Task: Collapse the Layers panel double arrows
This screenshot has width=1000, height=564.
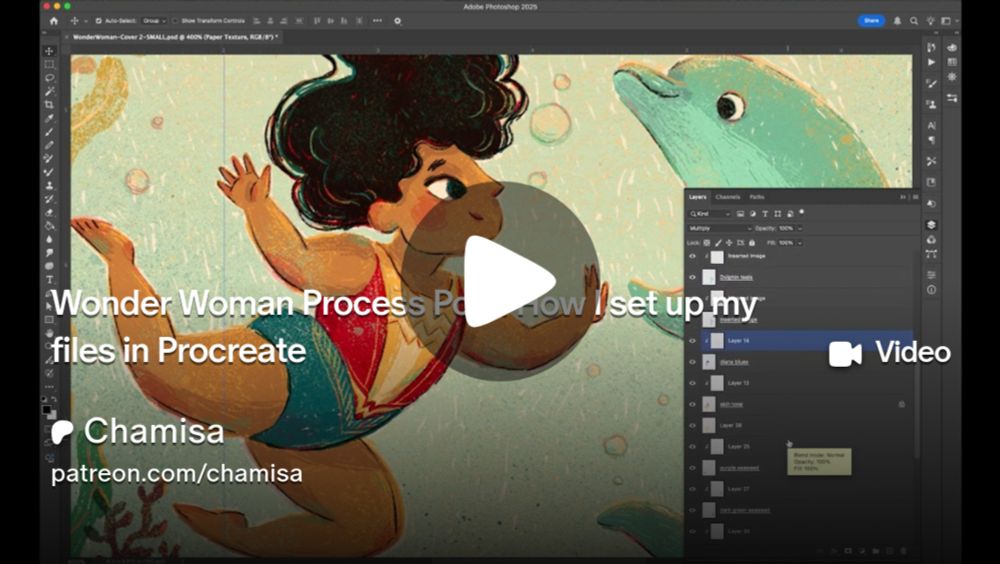Action: 903,197
